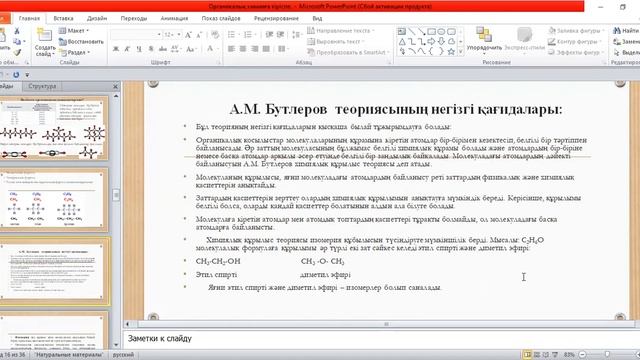The image size is (640, 360).
Task: Open Направление текста dropdown
Action: (341, 31)
